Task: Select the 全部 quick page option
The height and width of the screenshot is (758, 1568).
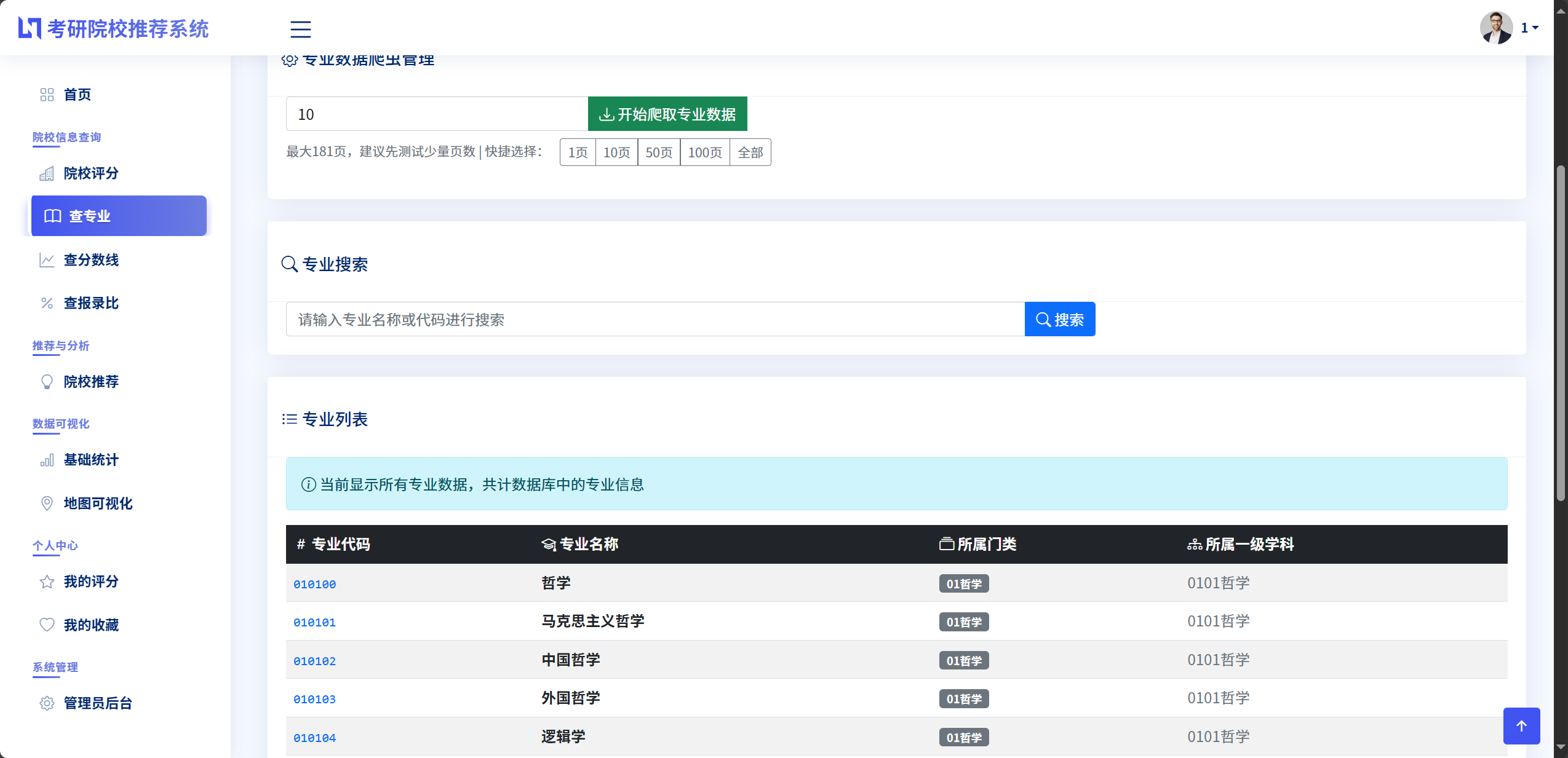Action: tap(750, 152)
